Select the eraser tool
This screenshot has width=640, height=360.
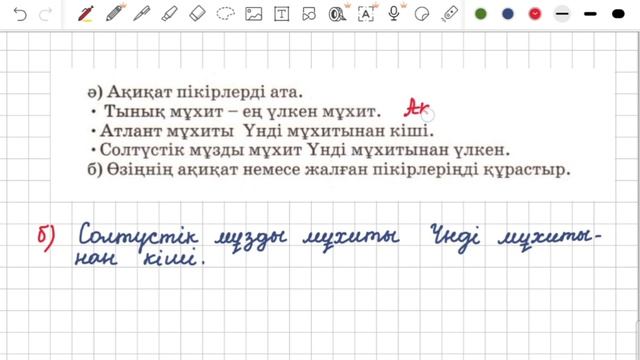coord(198,14)
